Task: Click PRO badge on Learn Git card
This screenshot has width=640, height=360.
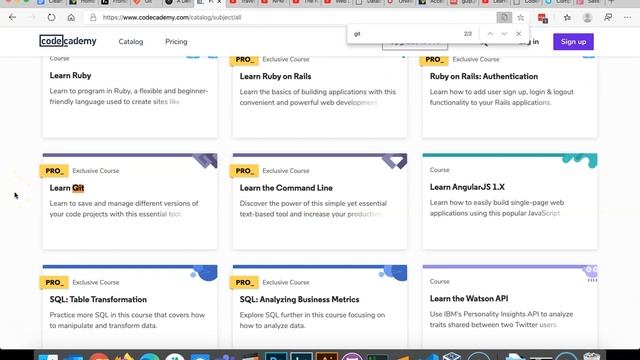Action: click(x=54, y=171)
